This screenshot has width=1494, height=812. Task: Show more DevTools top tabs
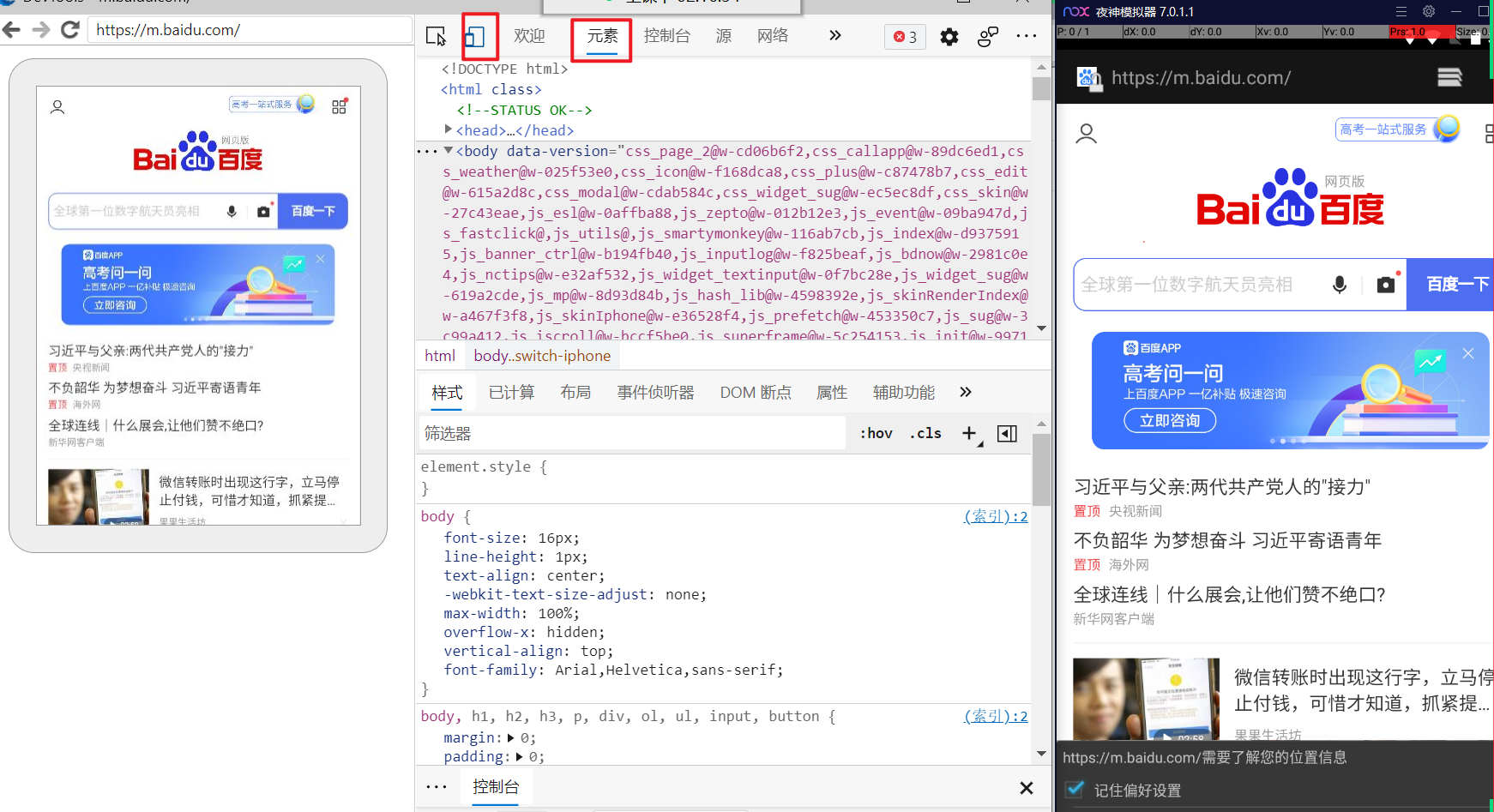[835, 36]
